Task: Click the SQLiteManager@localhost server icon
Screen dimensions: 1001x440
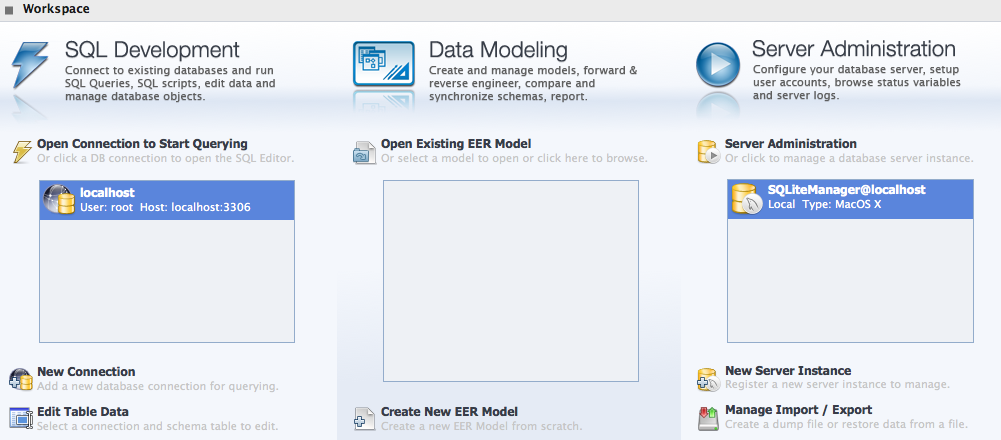Action: (747, 199)
